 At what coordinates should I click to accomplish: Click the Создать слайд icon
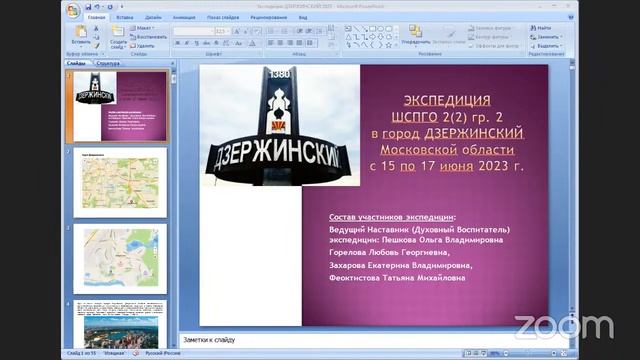pyautogui.click(x=118, y=32)
